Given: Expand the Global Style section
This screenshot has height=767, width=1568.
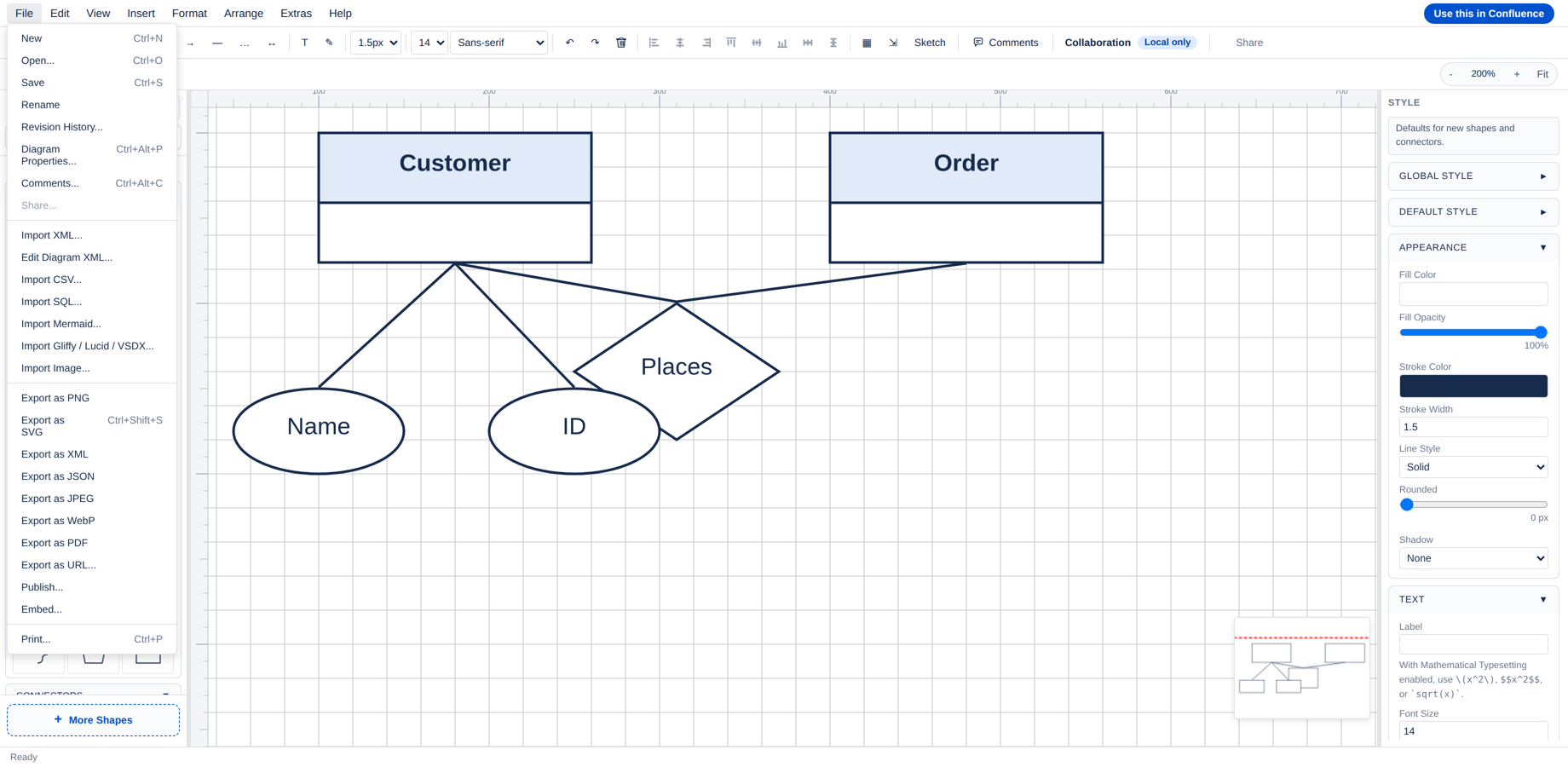Looking at the screenshot, I should [1473, 176].
